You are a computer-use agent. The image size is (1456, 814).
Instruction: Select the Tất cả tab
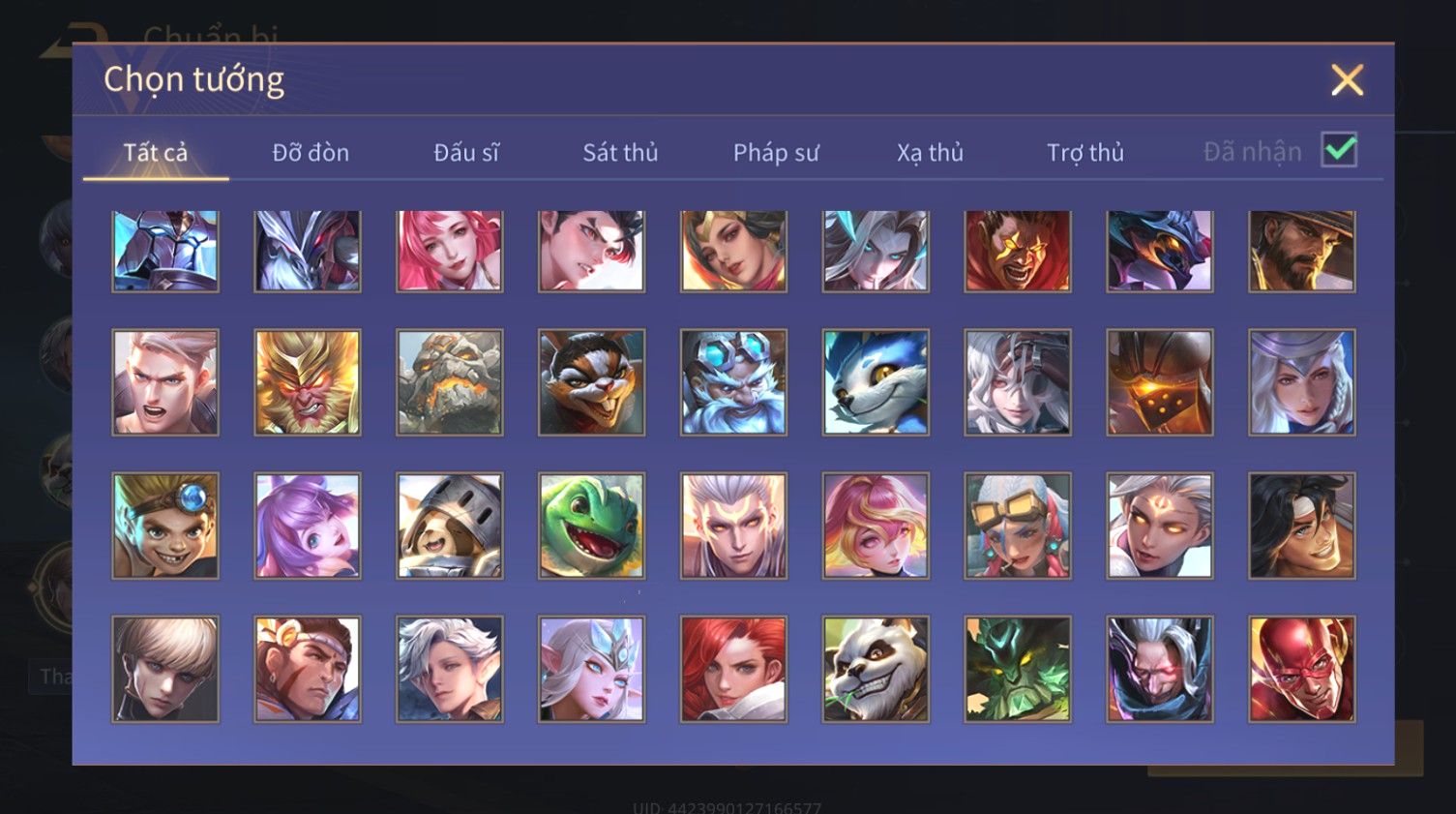[156, 152]
